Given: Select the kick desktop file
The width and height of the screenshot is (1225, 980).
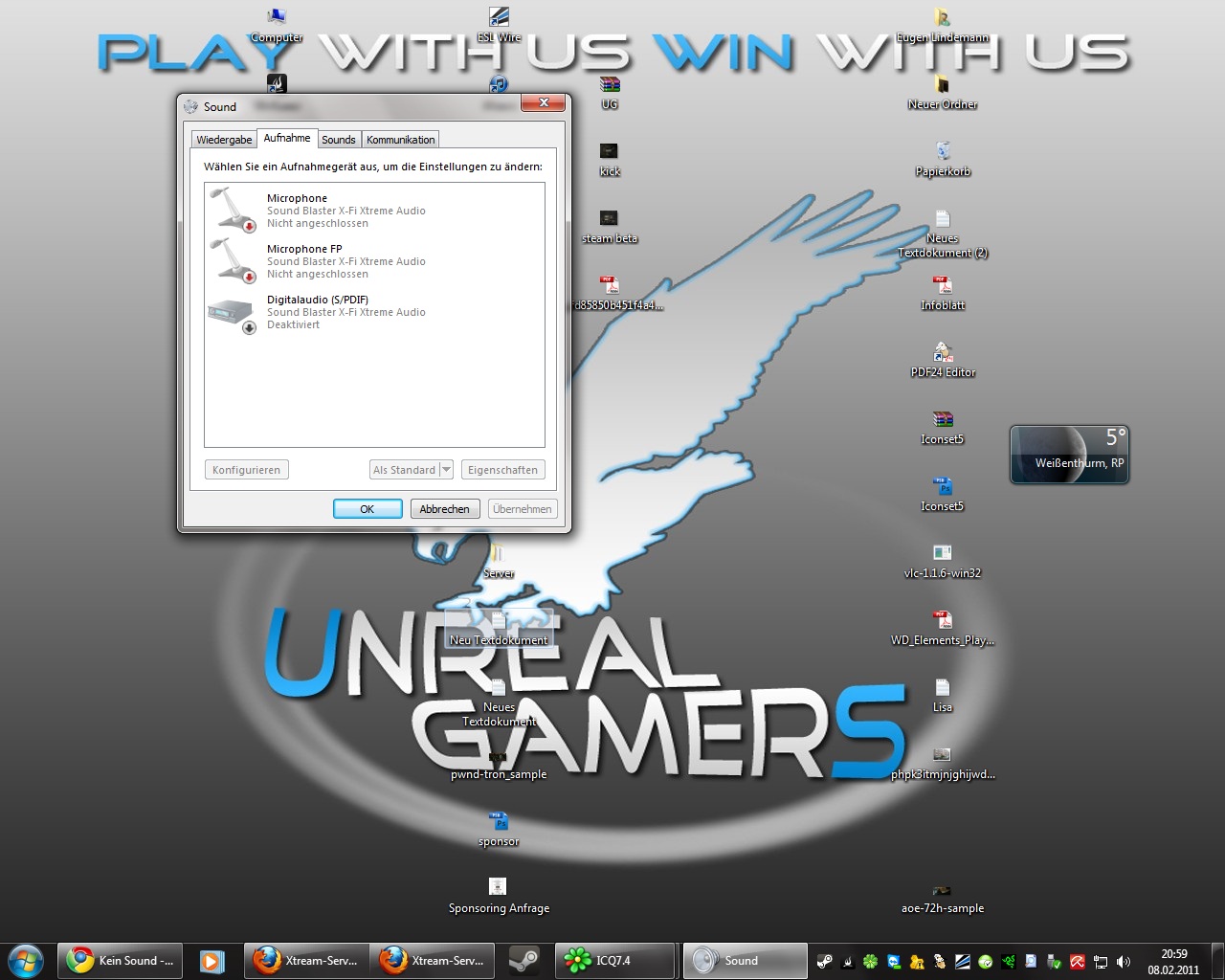Looking at the screenshot, I should point(610,160).
